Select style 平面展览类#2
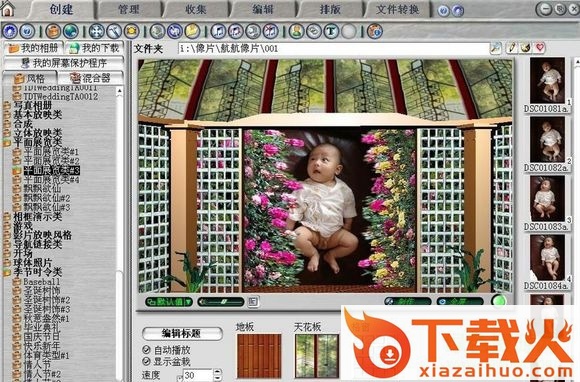 click(x=51, y=161)
